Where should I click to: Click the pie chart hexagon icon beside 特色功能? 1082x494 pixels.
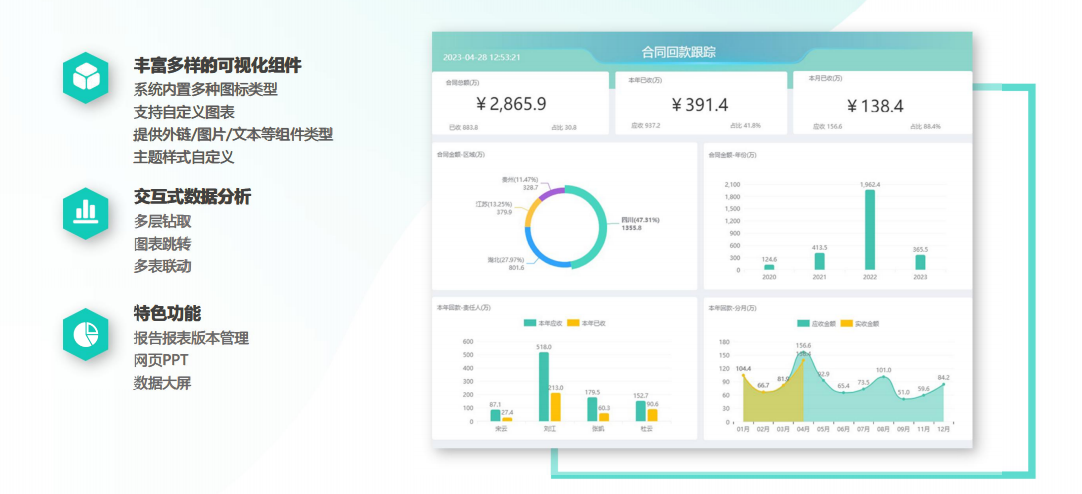[x=86, y=335]
